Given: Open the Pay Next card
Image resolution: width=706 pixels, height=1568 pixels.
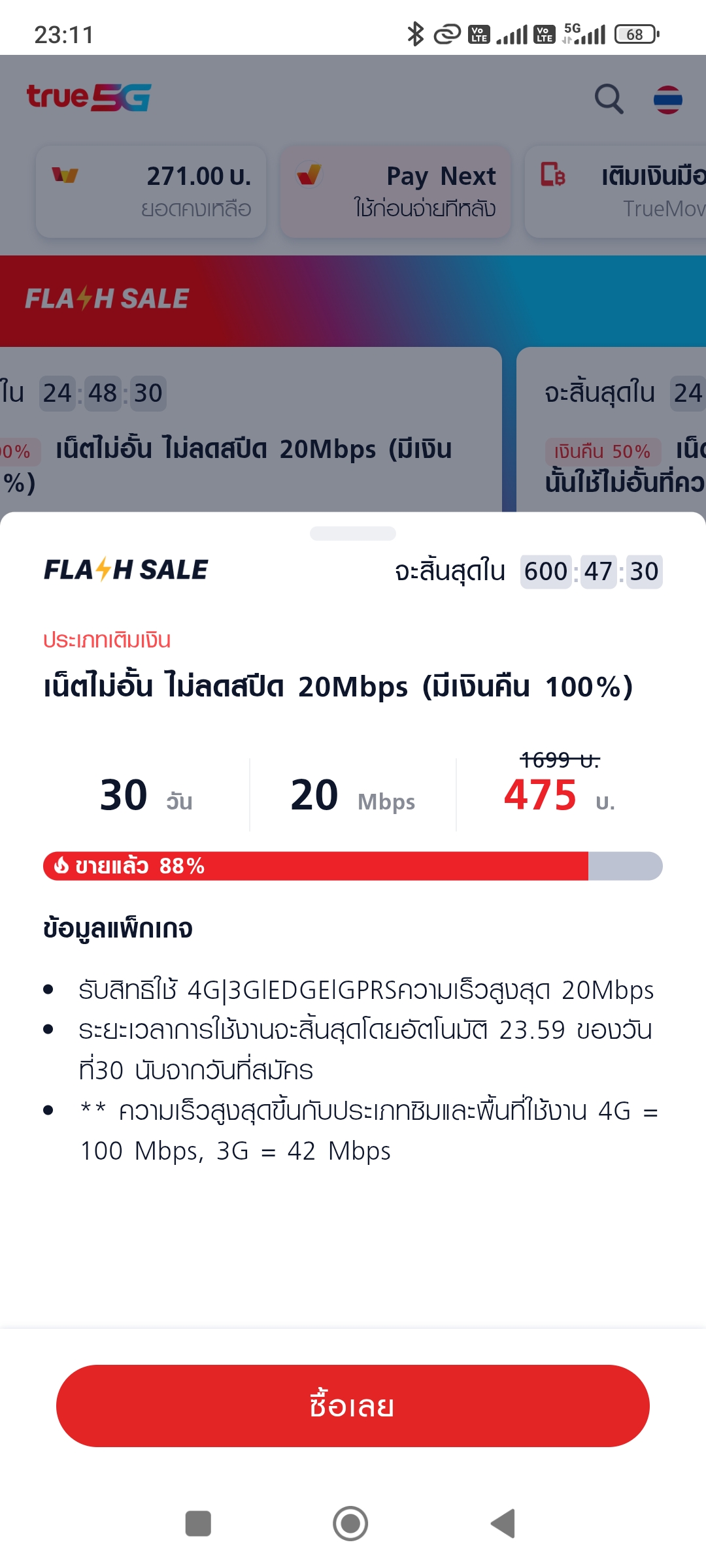Looking at the screenshot, I should [x=395, y=191].
